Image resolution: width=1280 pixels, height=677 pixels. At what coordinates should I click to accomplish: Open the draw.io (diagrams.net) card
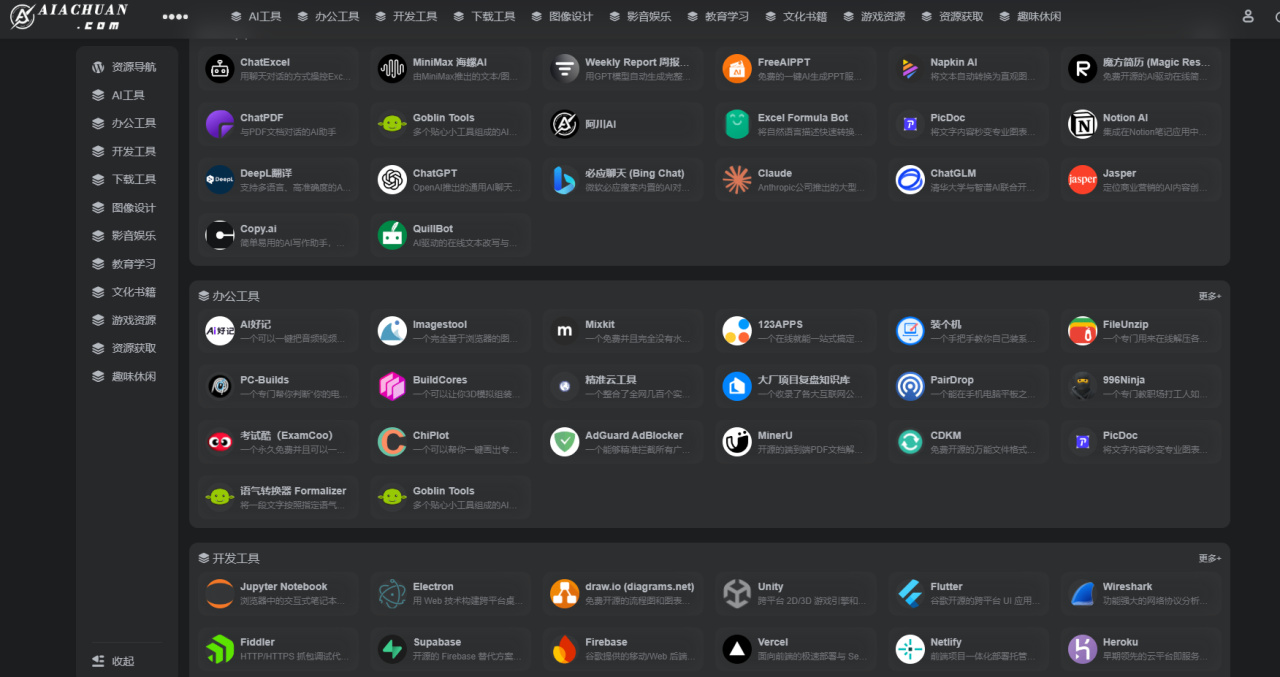(x=622, y=593)
